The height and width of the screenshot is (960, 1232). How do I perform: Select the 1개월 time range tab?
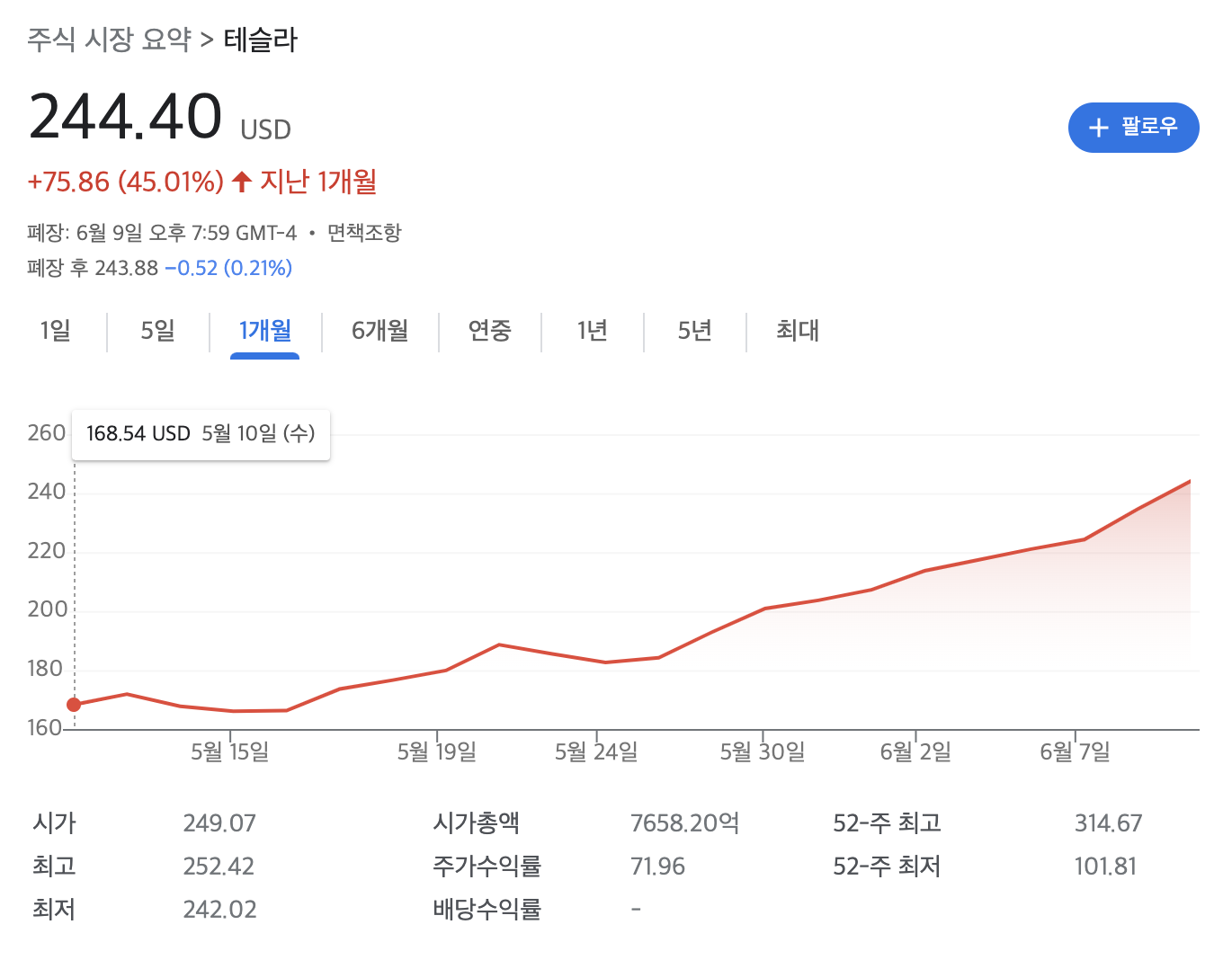264,331
